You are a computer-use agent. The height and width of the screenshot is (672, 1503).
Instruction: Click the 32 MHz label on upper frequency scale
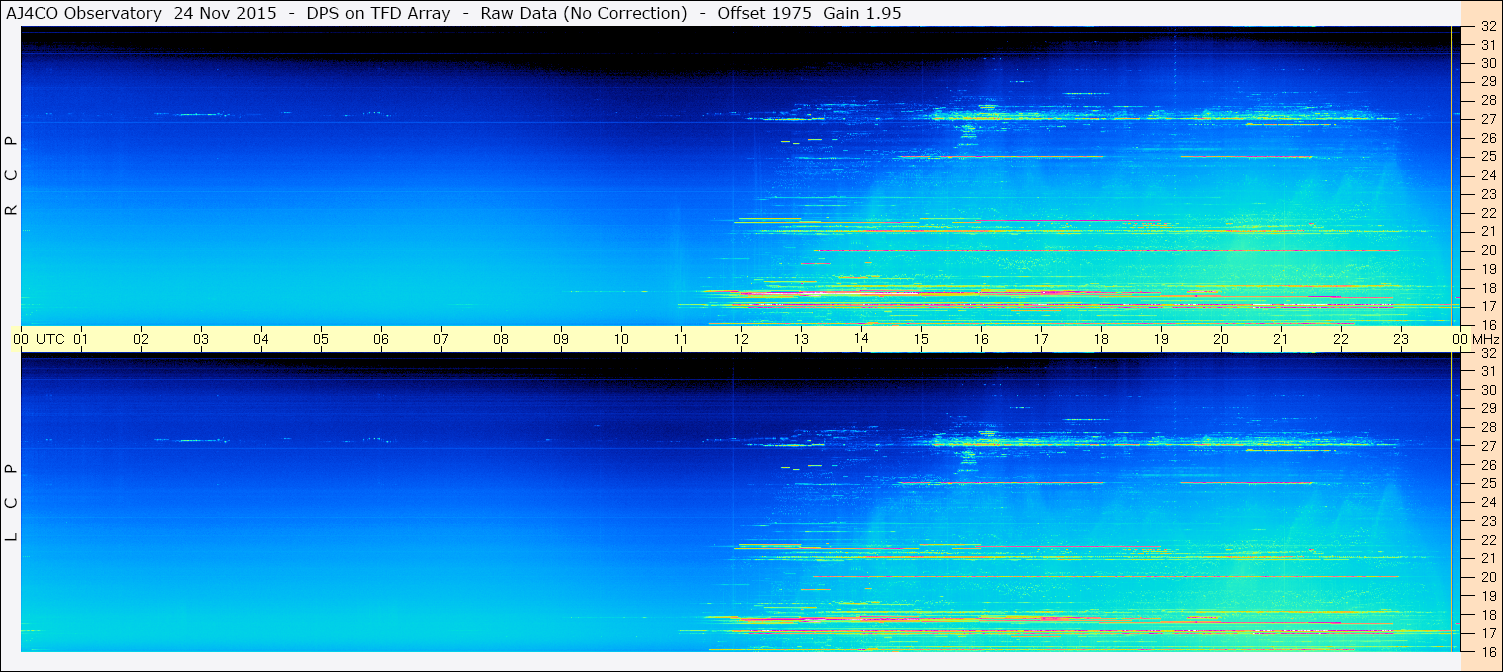(1487, 27)
